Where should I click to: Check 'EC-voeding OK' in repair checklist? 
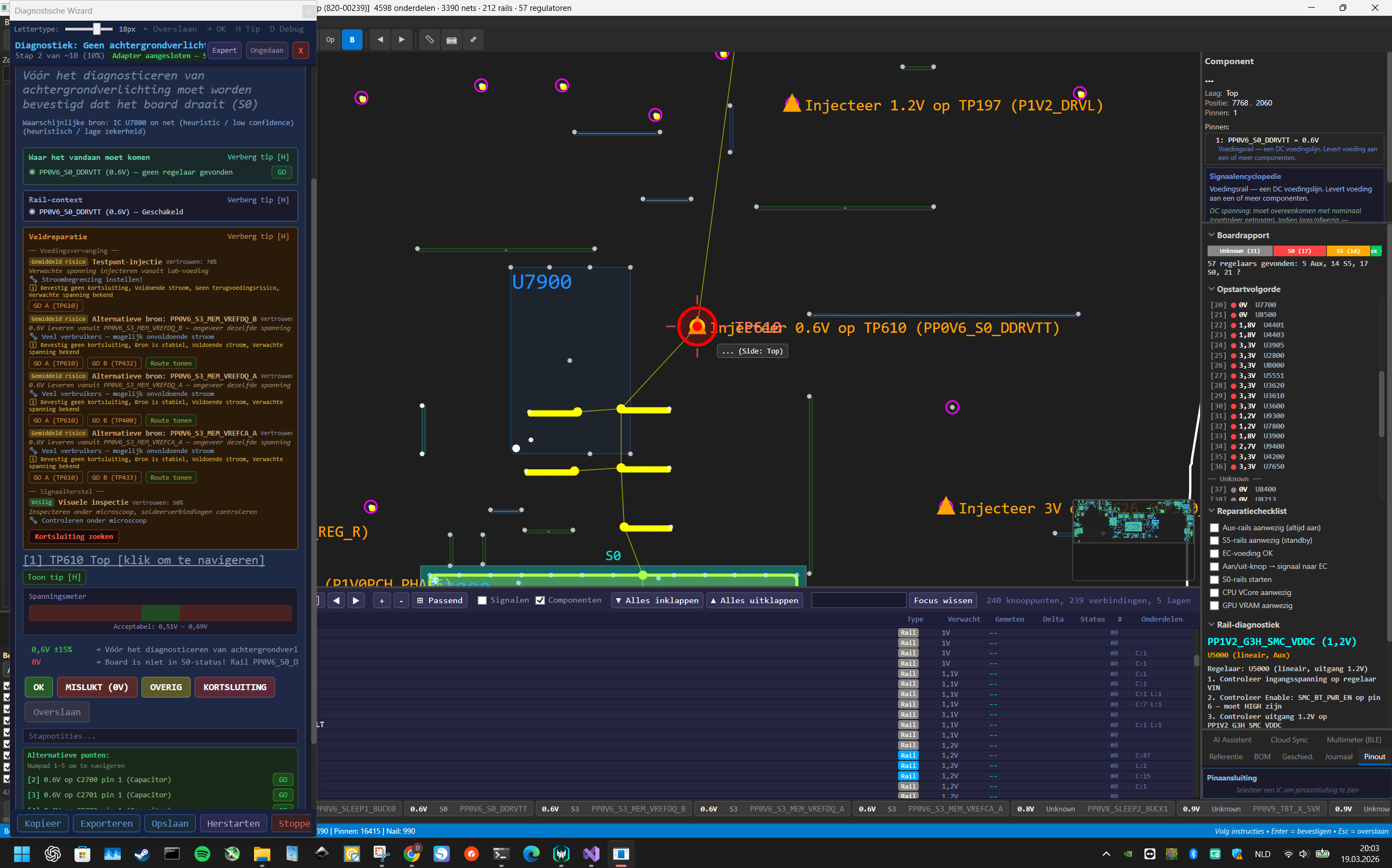(1214, 554)
